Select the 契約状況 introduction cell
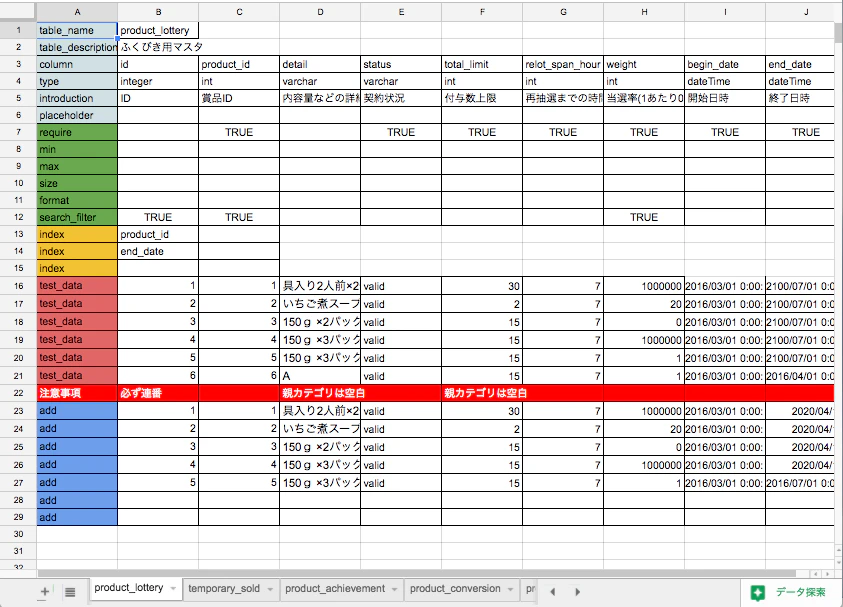 pyautogui.click(x=401, y=98)
